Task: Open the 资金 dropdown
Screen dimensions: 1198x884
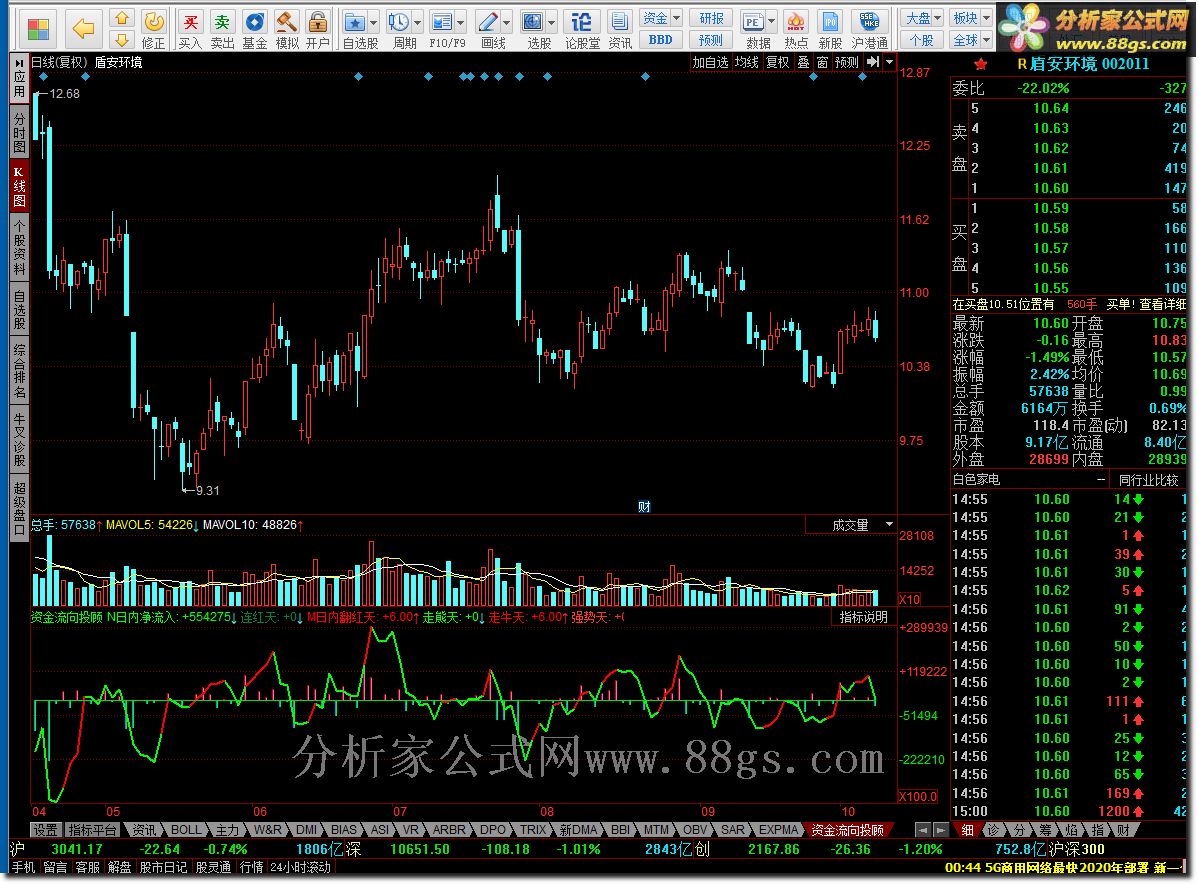Action: [x=661, y=18]
